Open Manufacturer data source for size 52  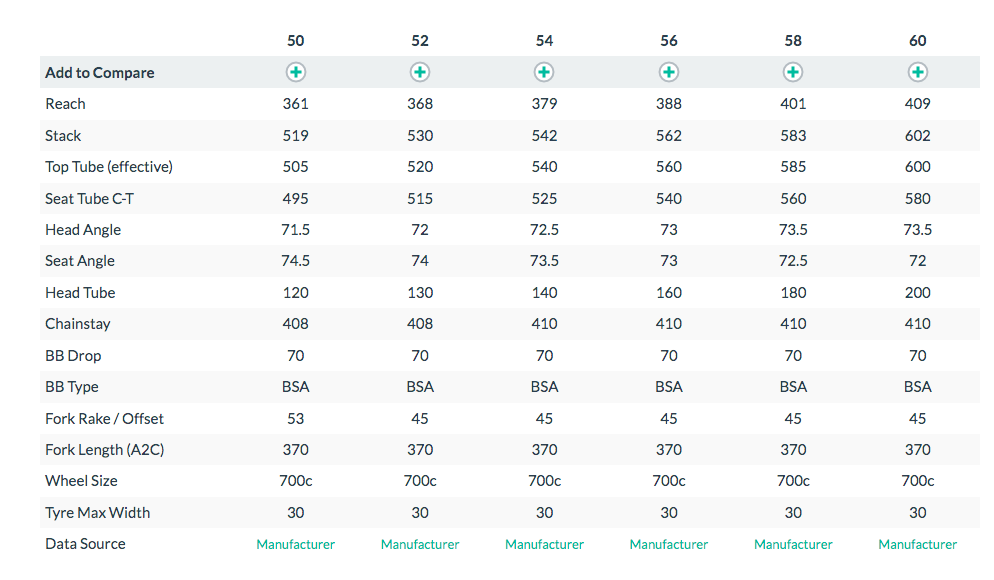tap(420, 544)
